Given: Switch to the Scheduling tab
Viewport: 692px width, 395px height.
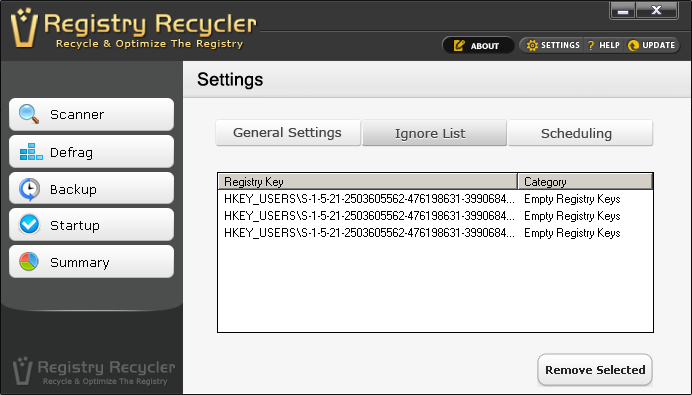Looking at the screenshot, I should point(580,133).
